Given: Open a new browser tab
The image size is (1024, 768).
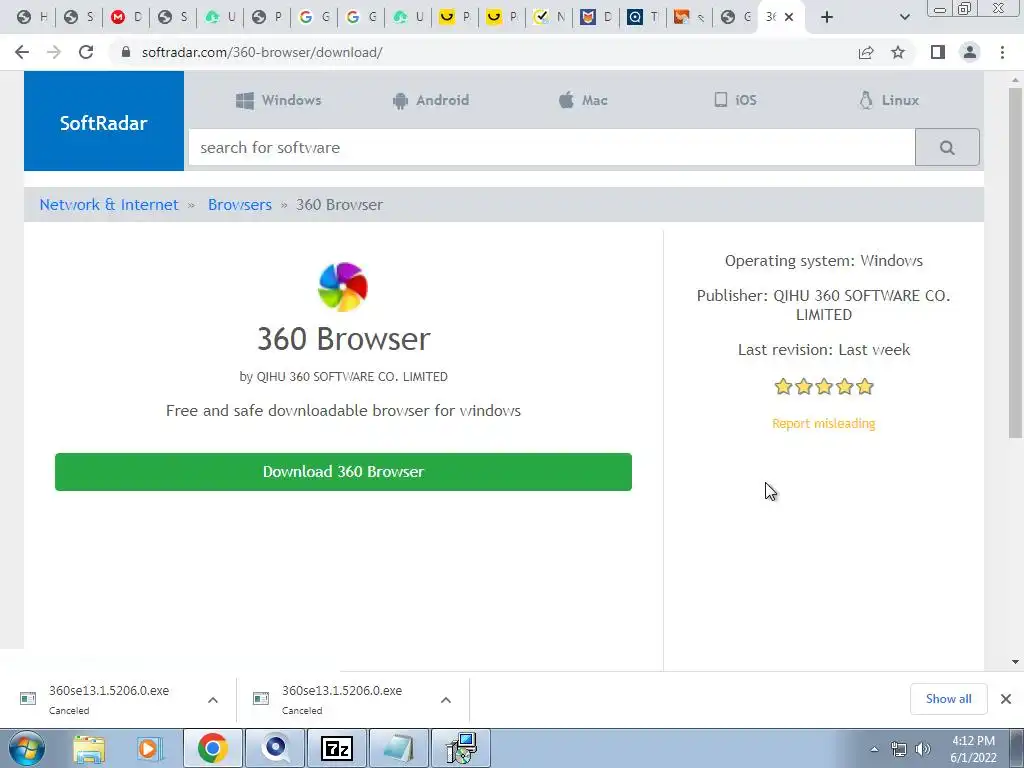Looking at the screenshot, I should click(x=827, y=18).
